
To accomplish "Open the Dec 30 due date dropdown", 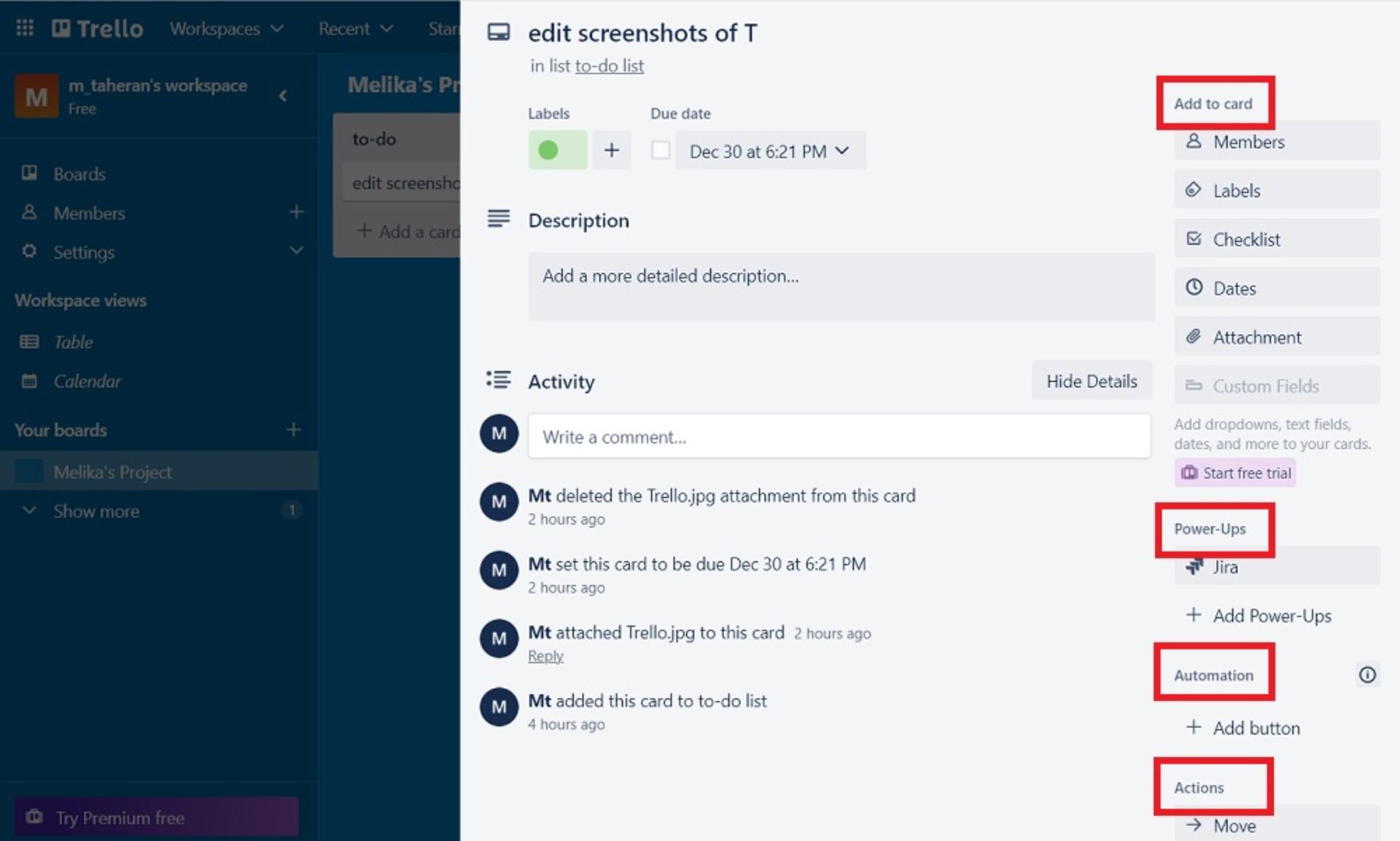I will click(770, 151).
